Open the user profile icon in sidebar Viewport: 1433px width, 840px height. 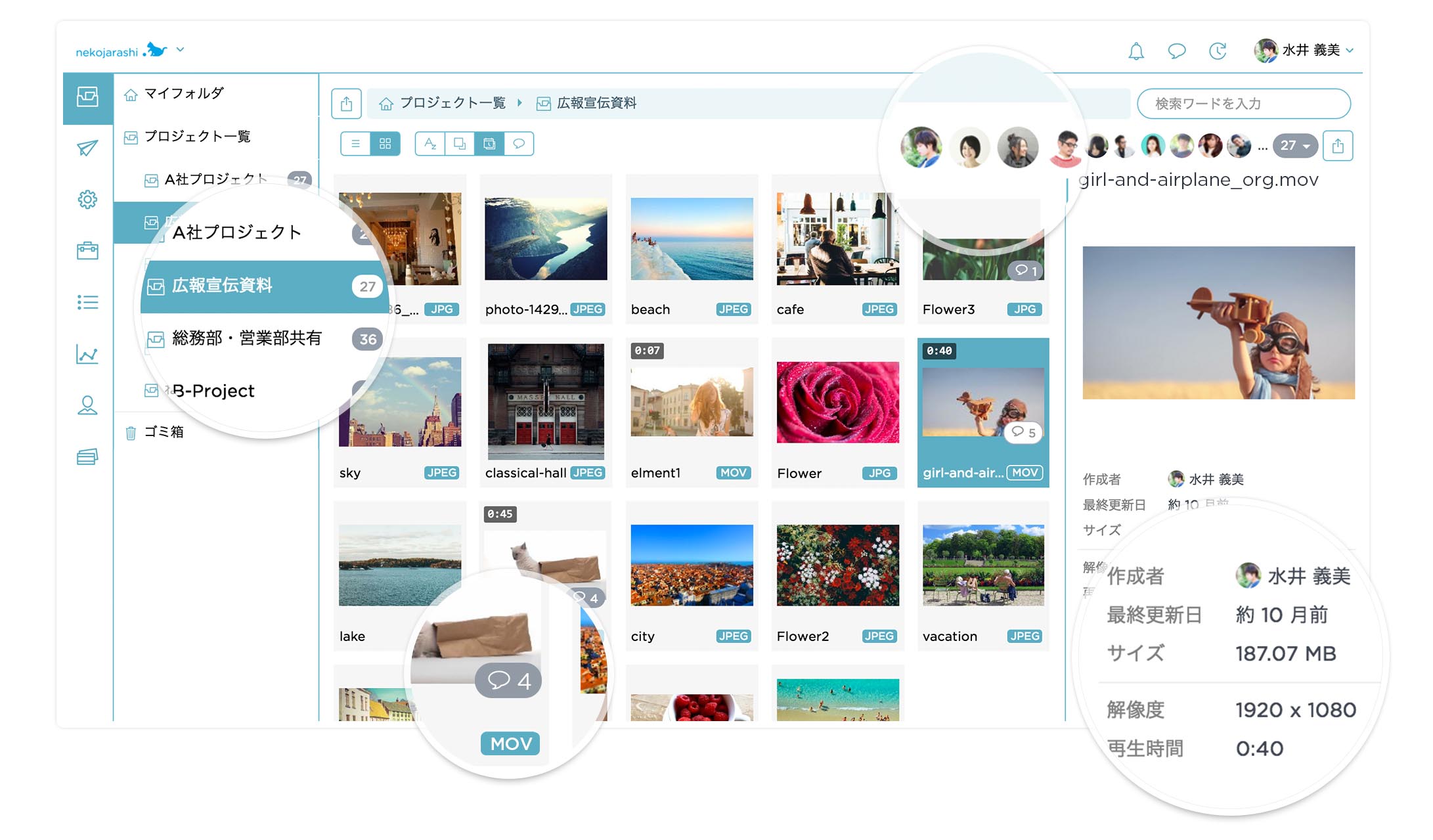tap(87, 405)
